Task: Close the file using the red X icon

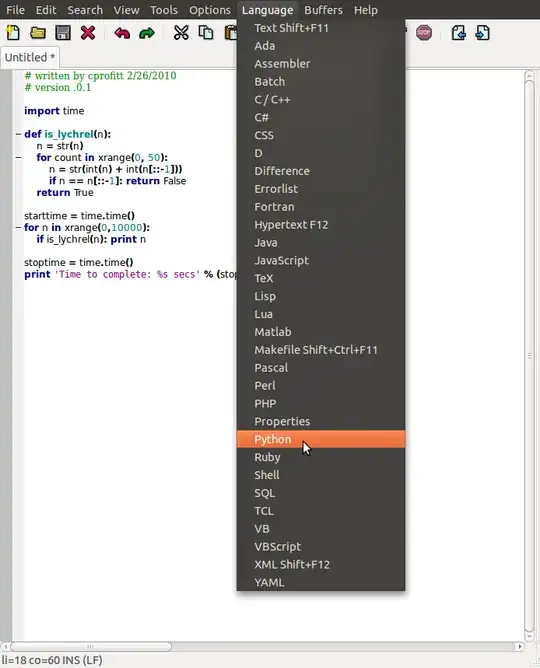Action: coord(88,33)
